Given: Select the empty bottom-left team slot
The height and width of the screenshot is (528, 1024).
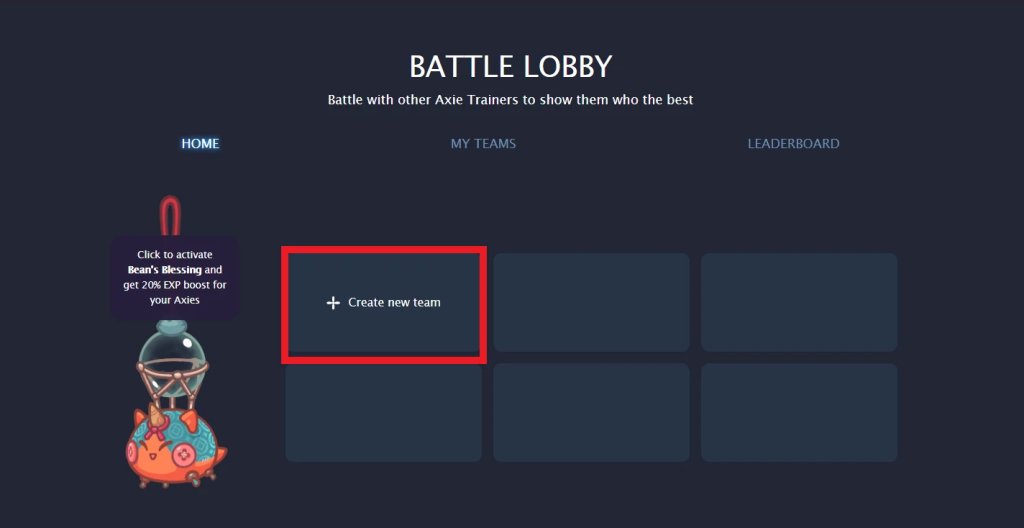Looking at the screenshot, I should tap(383, 412).
